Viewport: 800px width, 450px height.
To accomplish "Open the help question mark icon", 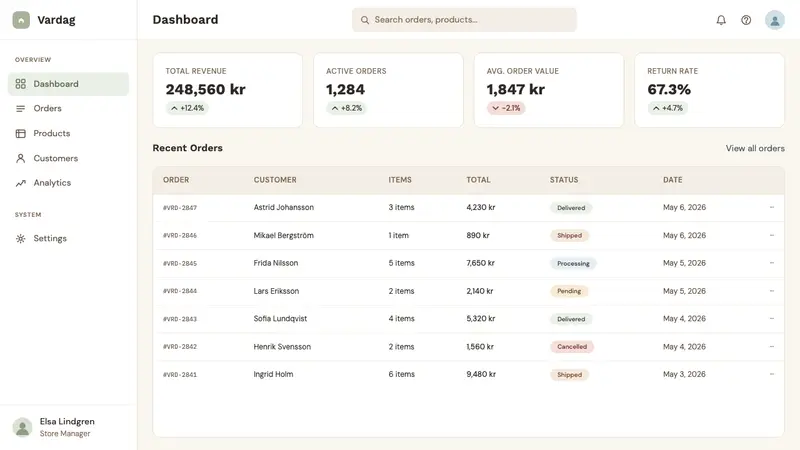I will [x=746, y=20].
